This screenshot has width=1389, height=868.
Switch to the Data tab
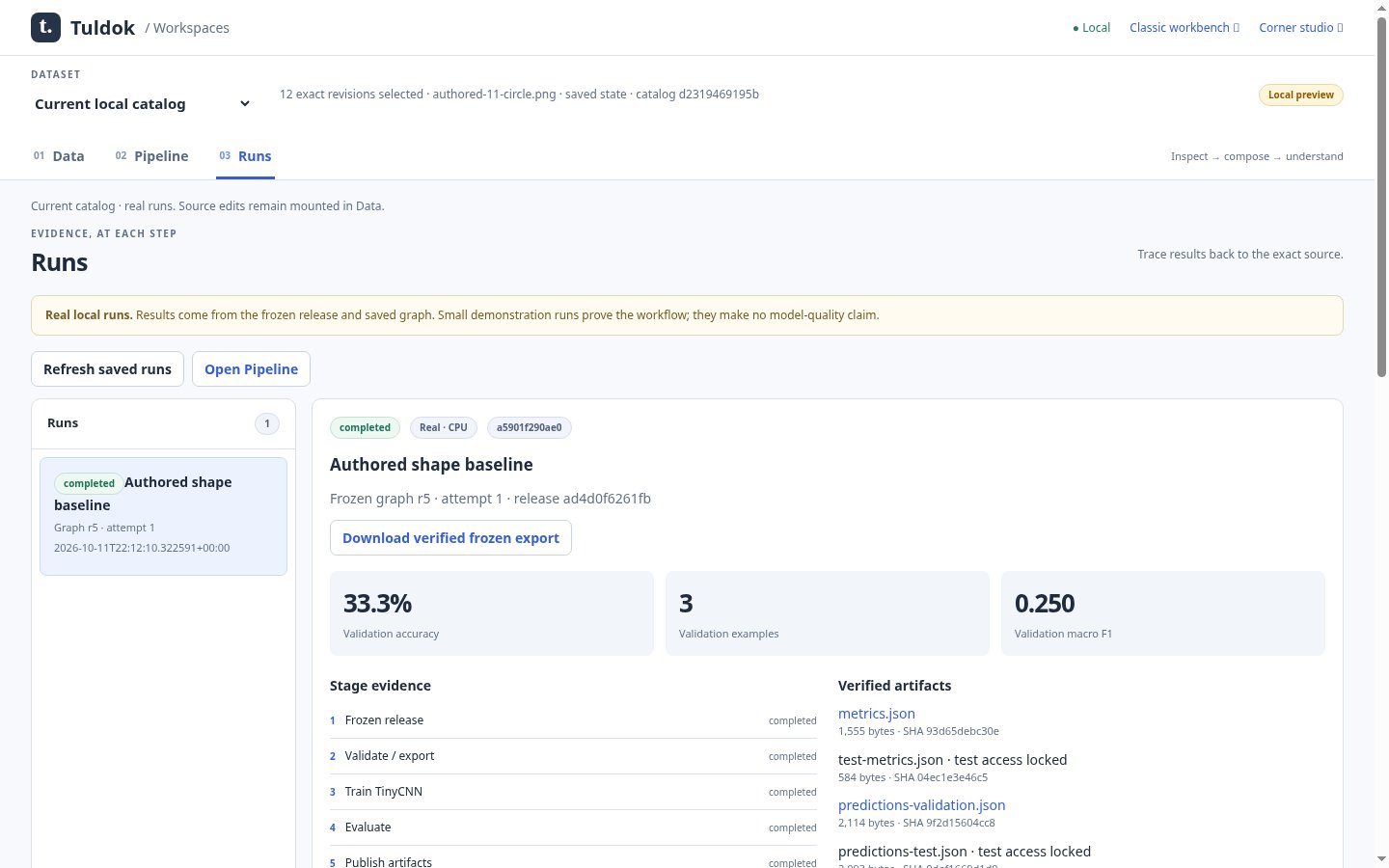pyautogui.click(x=59, y=156)
